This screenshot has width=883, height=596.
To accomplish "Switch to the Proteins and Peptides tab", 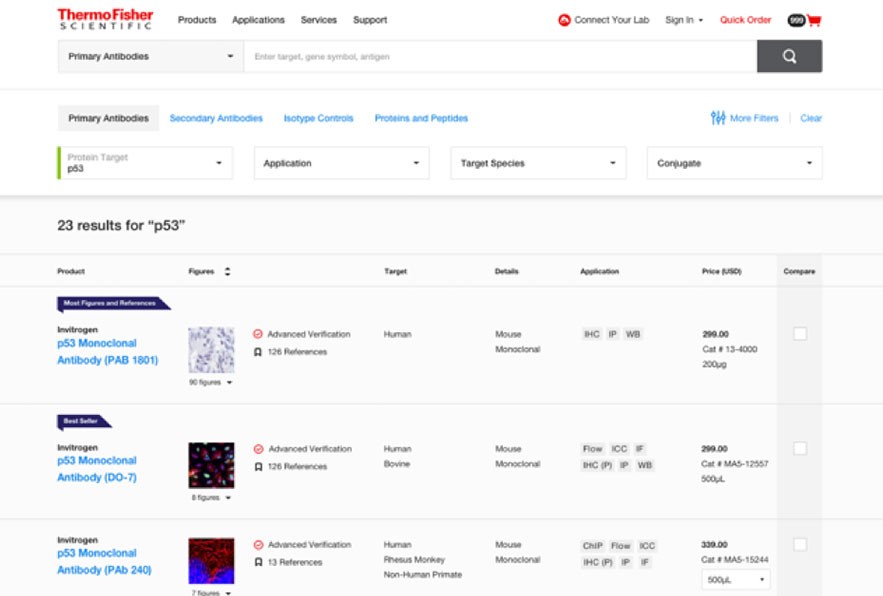I will [421, 118].
